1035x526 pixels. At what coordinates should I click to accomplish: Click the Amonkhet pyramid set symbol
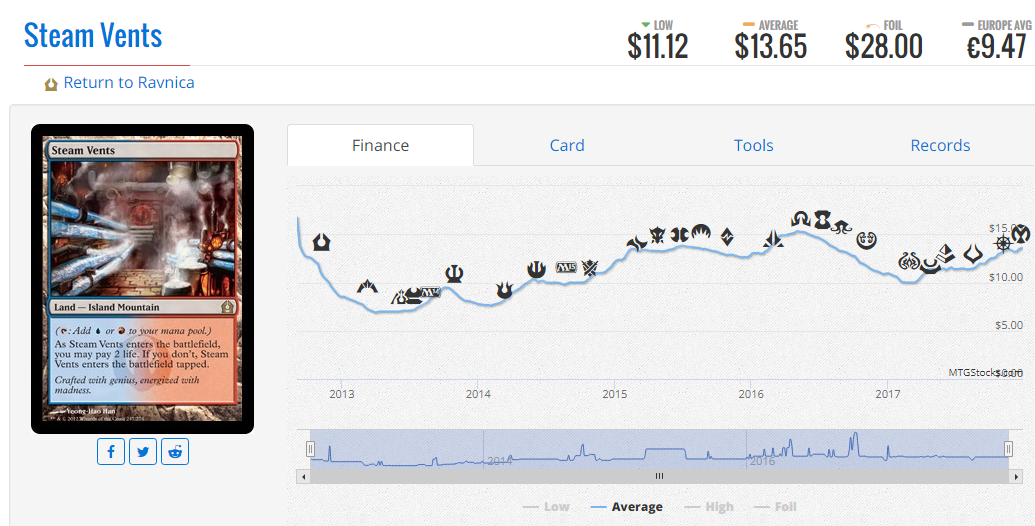pyautogui.click(x=946, y=253)
